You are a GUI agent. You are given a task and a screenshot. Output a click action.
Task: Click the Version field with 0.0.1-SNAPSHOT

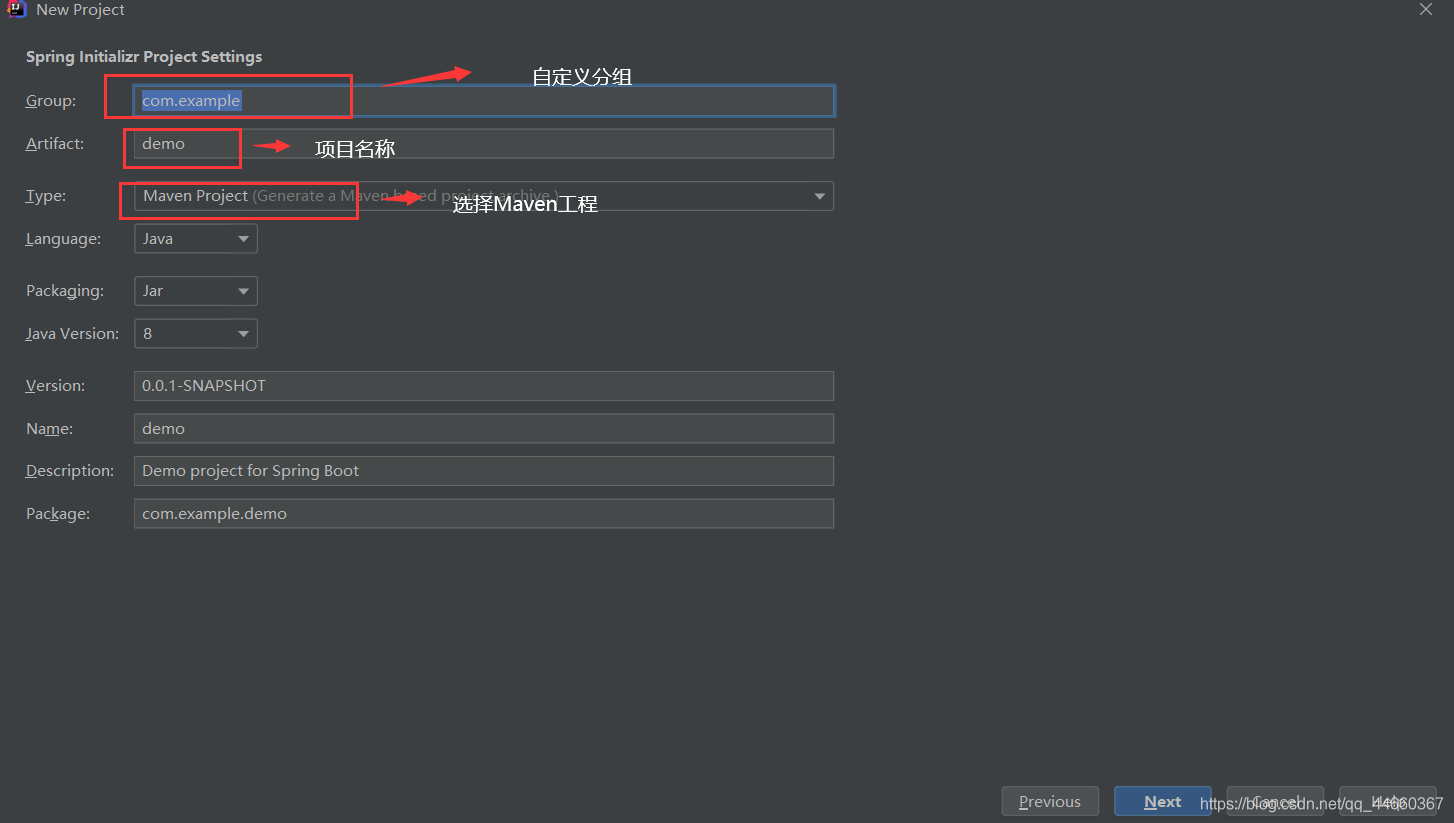point(484,386)
